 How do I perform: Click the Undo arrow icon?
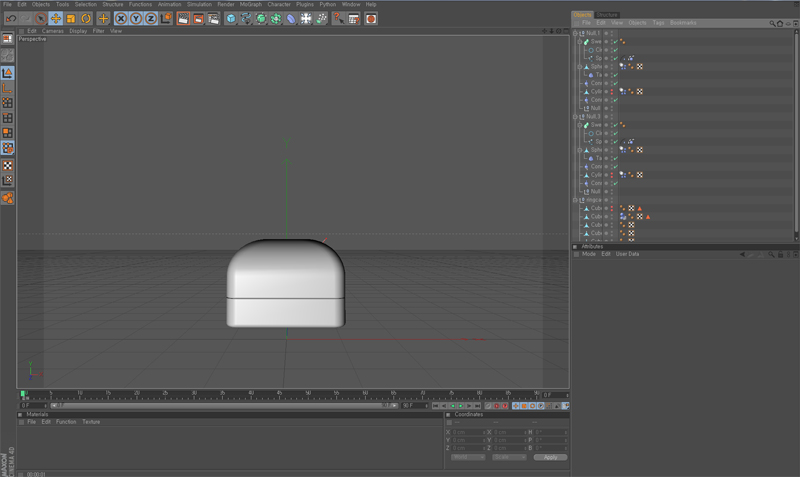point(11,19)
